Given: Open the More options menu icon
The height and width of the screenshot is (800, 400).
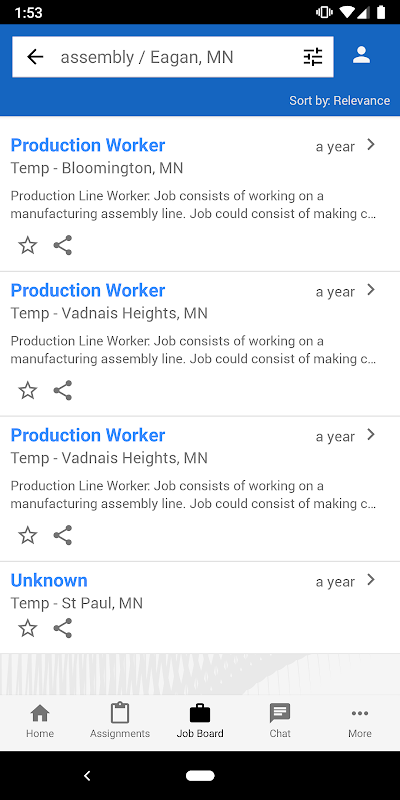Looking at the screenshot, I should (360, 723).
